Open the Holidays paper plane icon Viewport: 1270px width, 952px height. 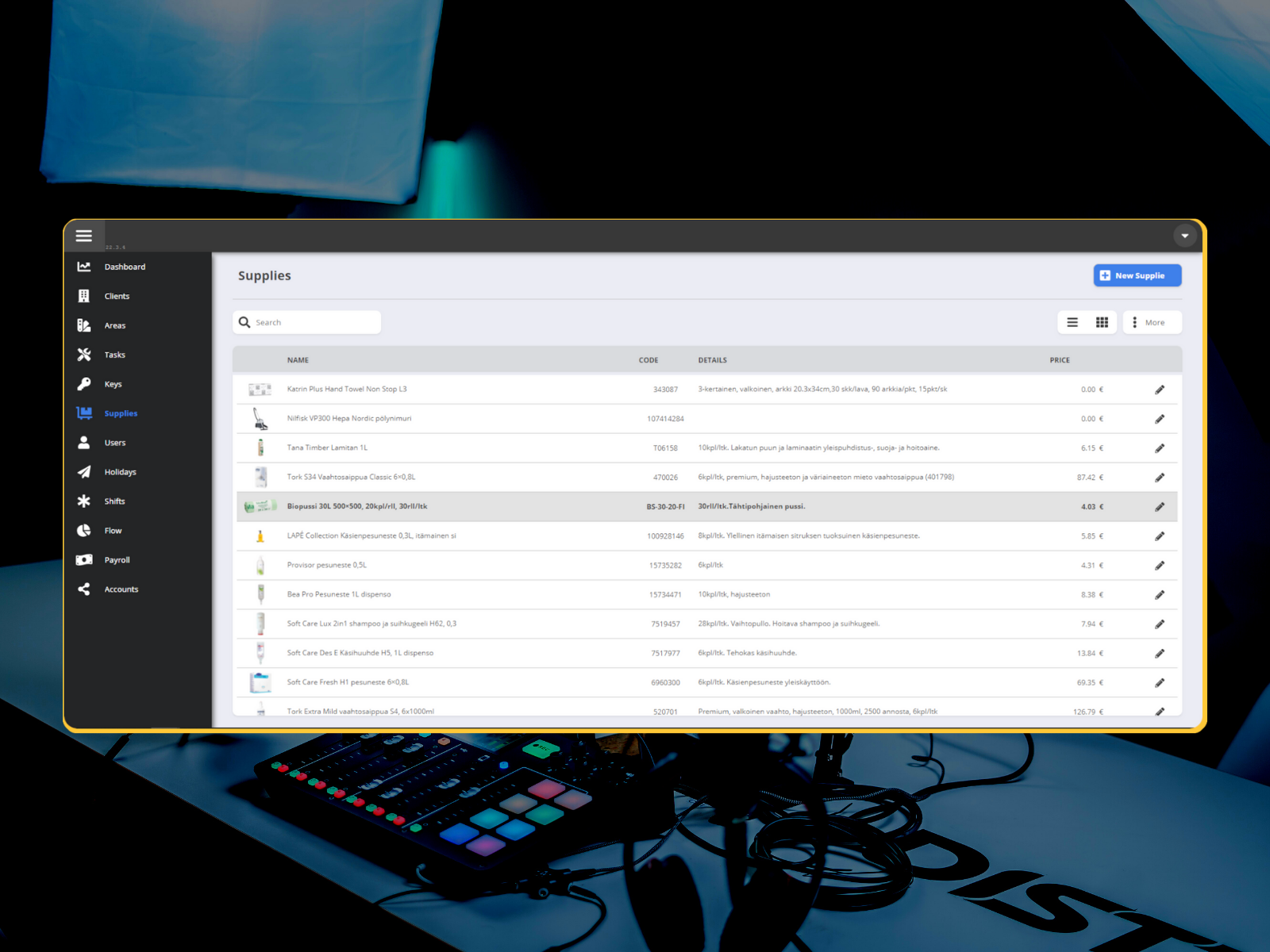coord(84,471)
